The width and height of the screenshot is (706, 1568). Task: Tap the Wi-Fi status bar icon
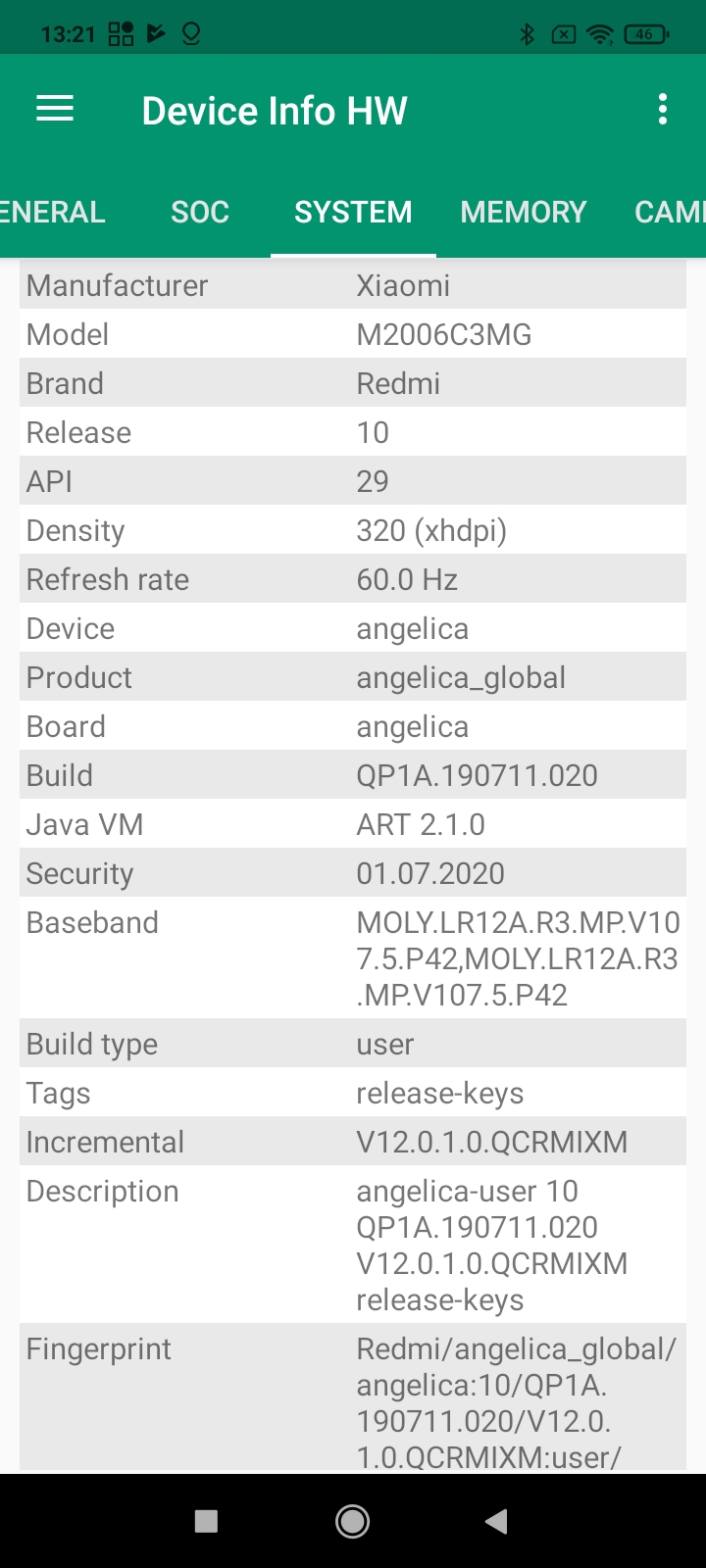click(x=598, y=34)
